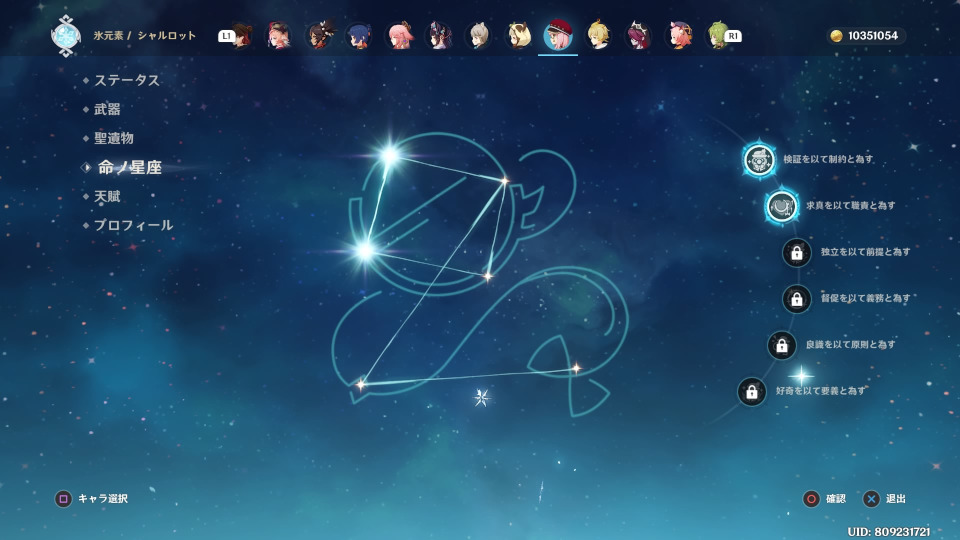Image resolution: width=960 pixels, height=540 pixels.
Task: Click the Mora coin icon
Action: coord(836,36)
